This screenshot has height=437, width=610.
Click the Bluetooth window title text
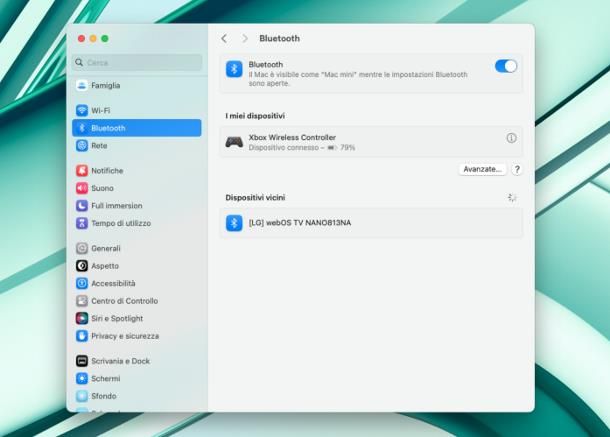click(279, 38)
